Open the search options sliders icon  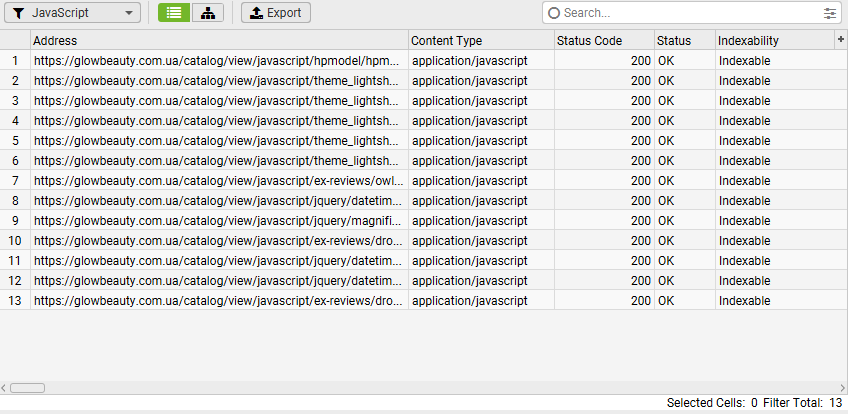click(x=830, y=13)
